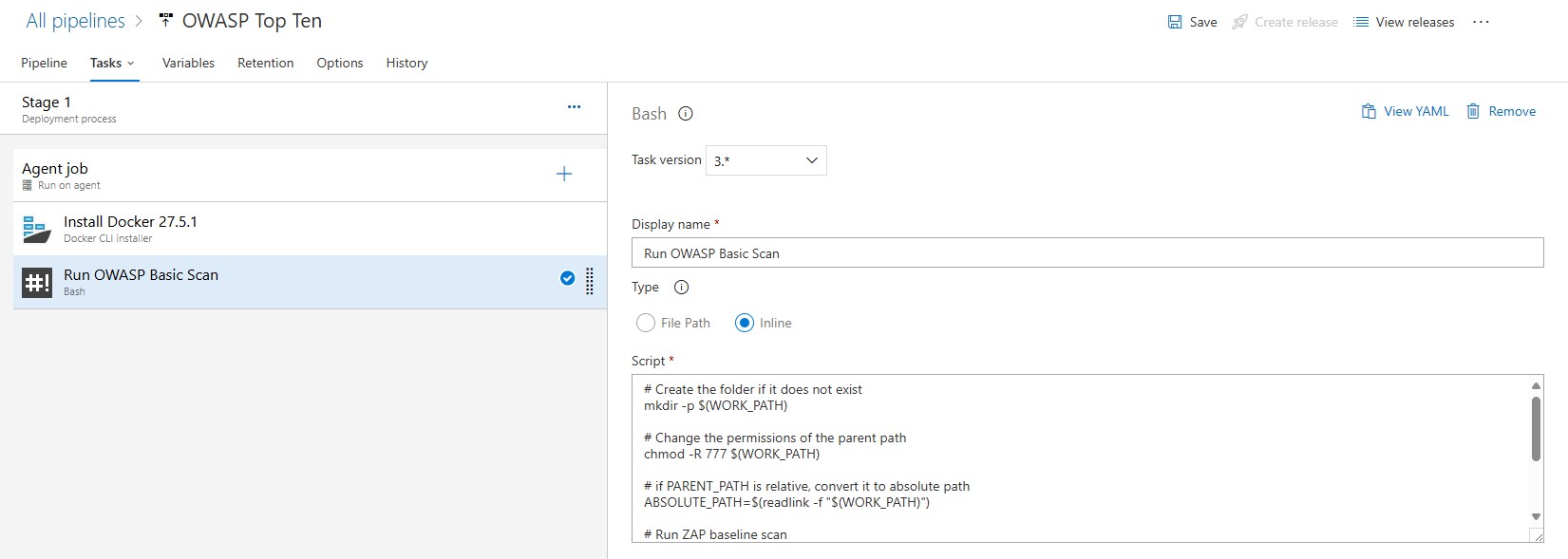1568x559 pixels.
Task: Open the Task version dropdown
Action: 765,160
